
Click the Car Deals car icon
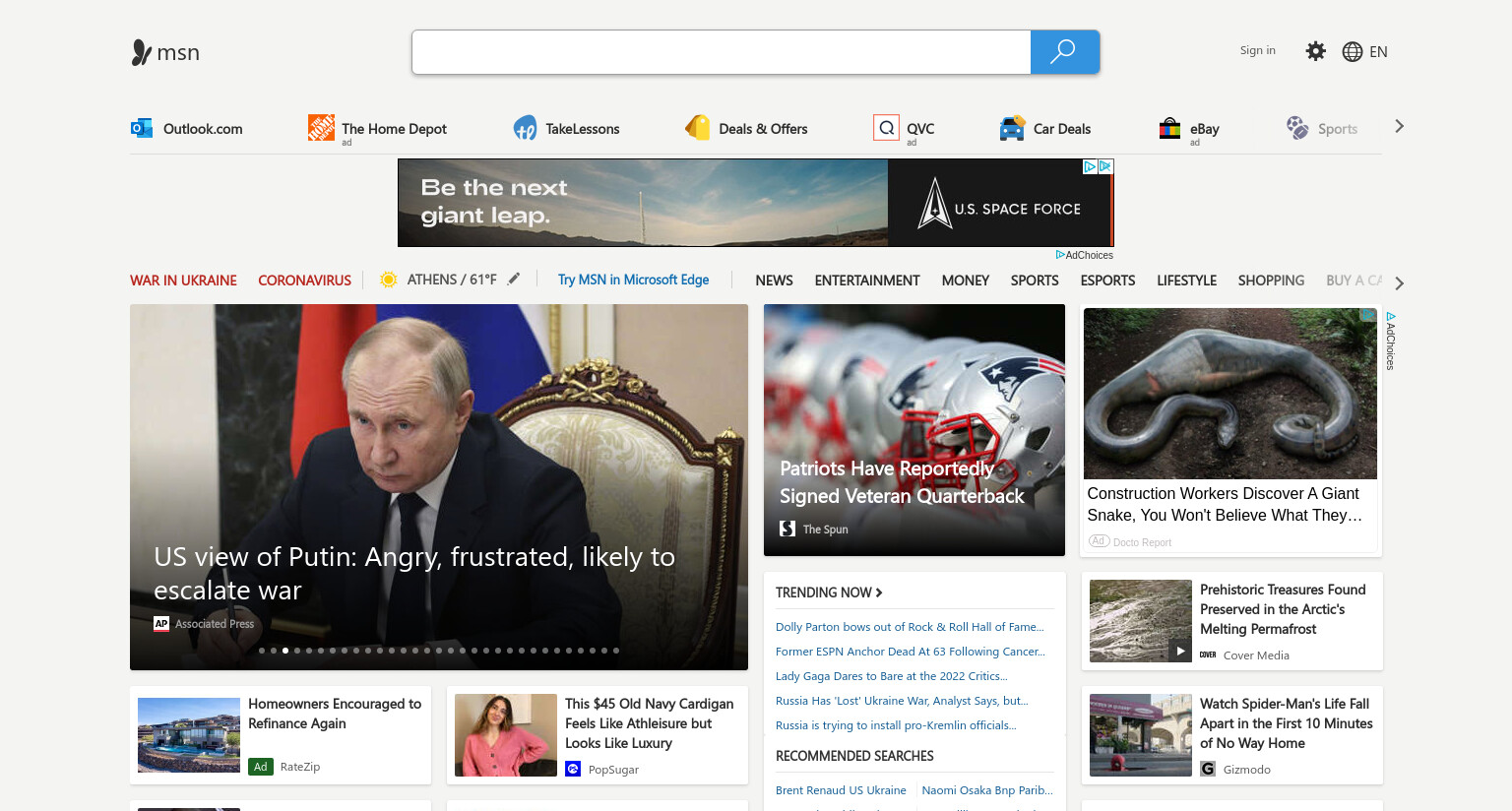pyautogui.click(x=1012, y=128)
